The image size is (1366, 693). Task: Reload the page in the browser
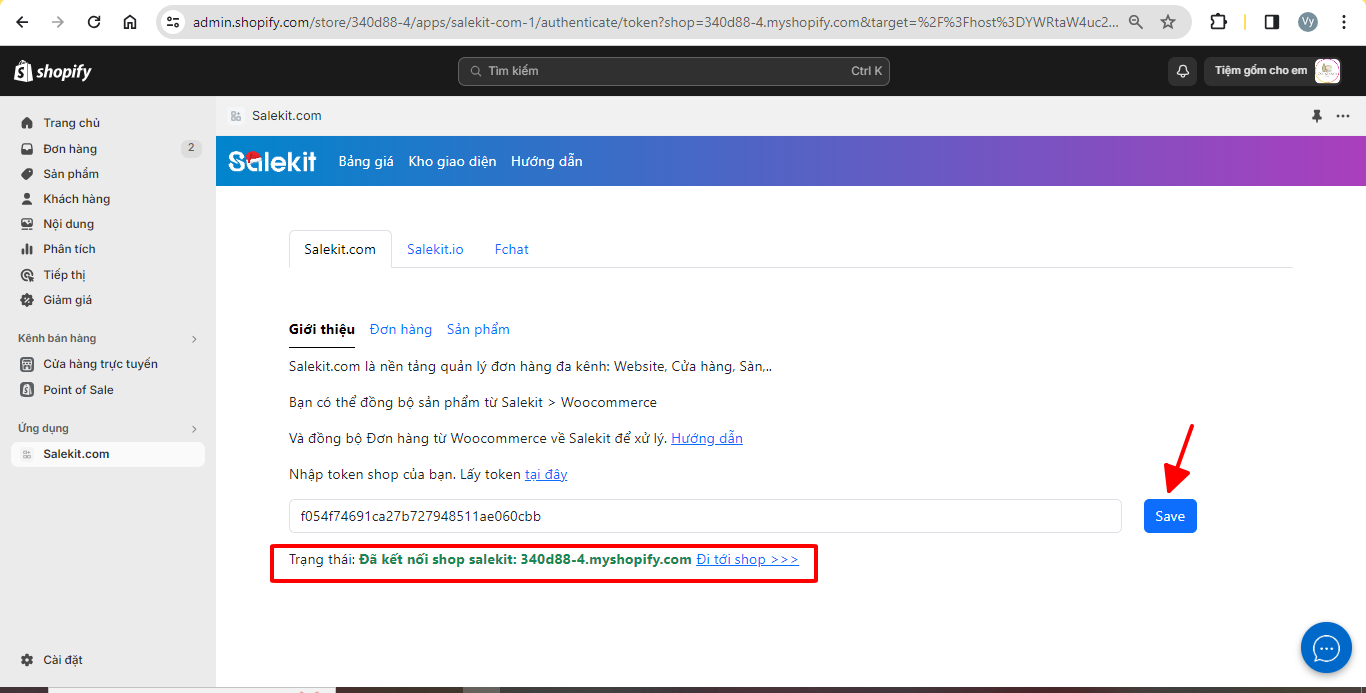pyautogui.click(x=94, y=22)
